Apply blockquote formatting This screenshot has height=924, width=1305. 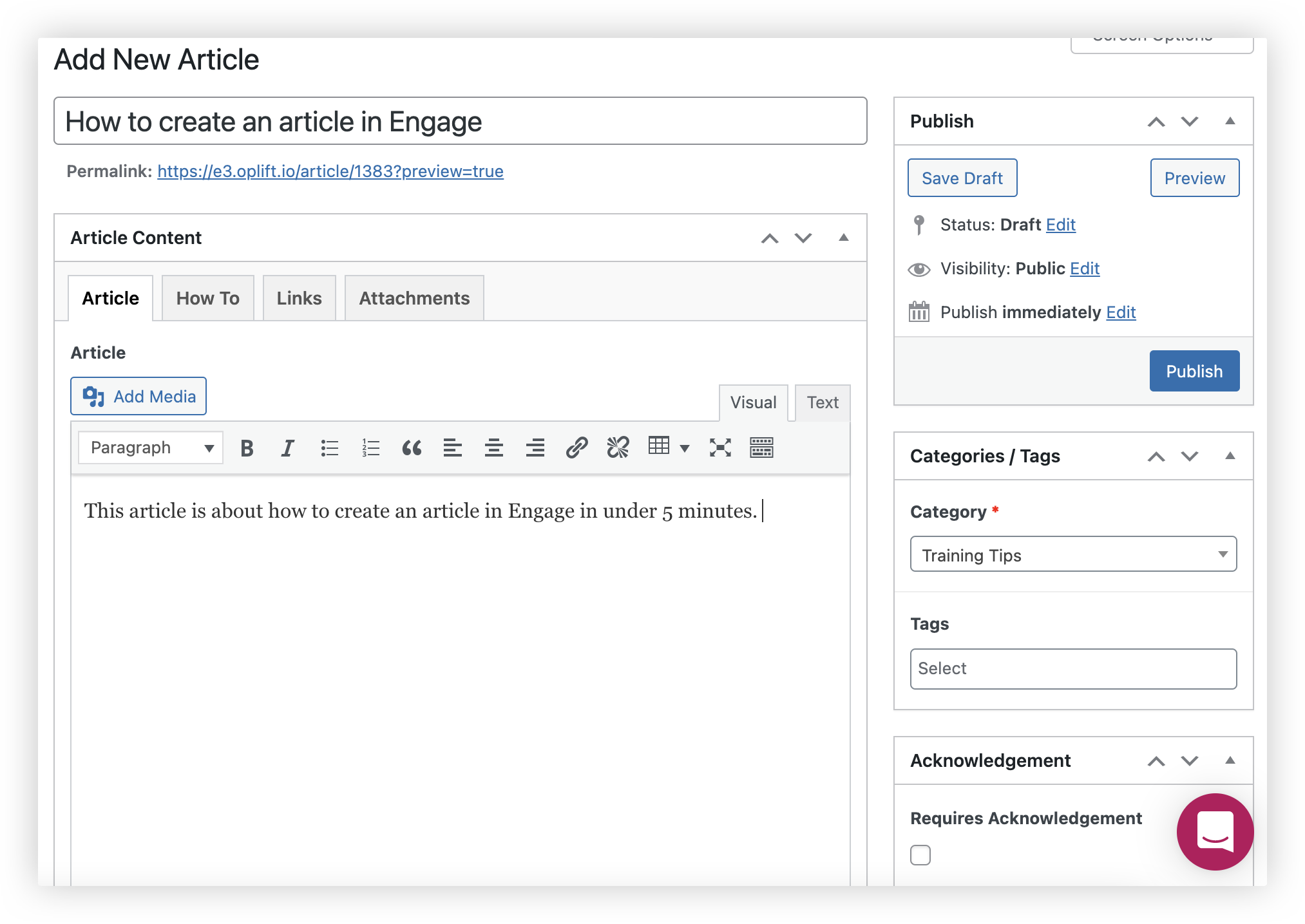412,448
